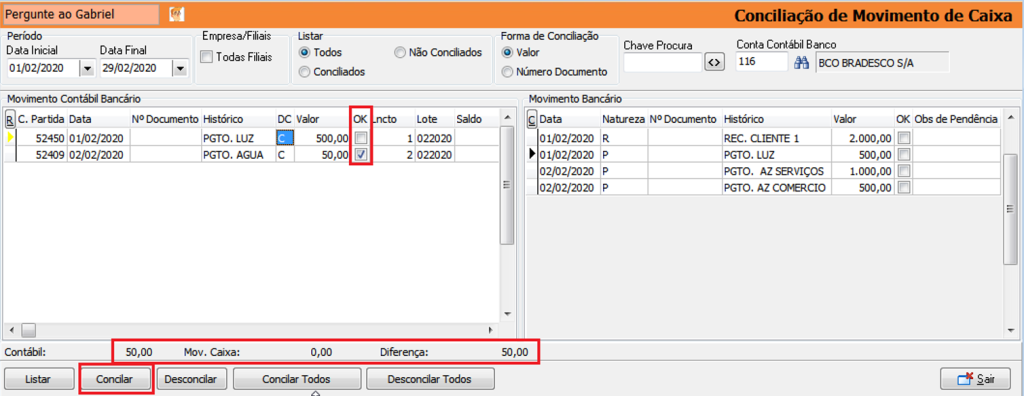Enable the Todas Filiais checkbox
The width and height of the screenshot is (1024, 396).
click(x=206, y=58)
